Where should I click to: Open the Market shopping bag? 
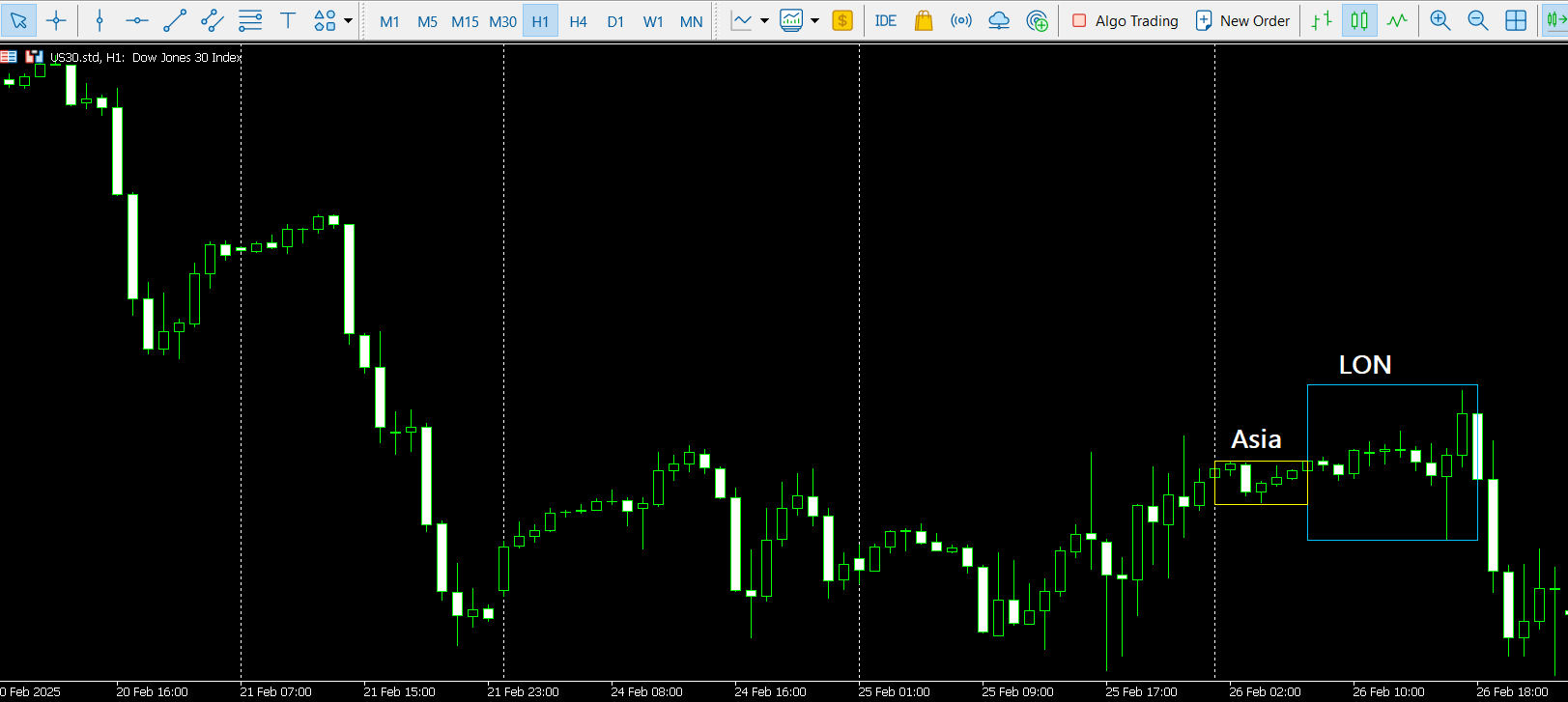[924, 20]
